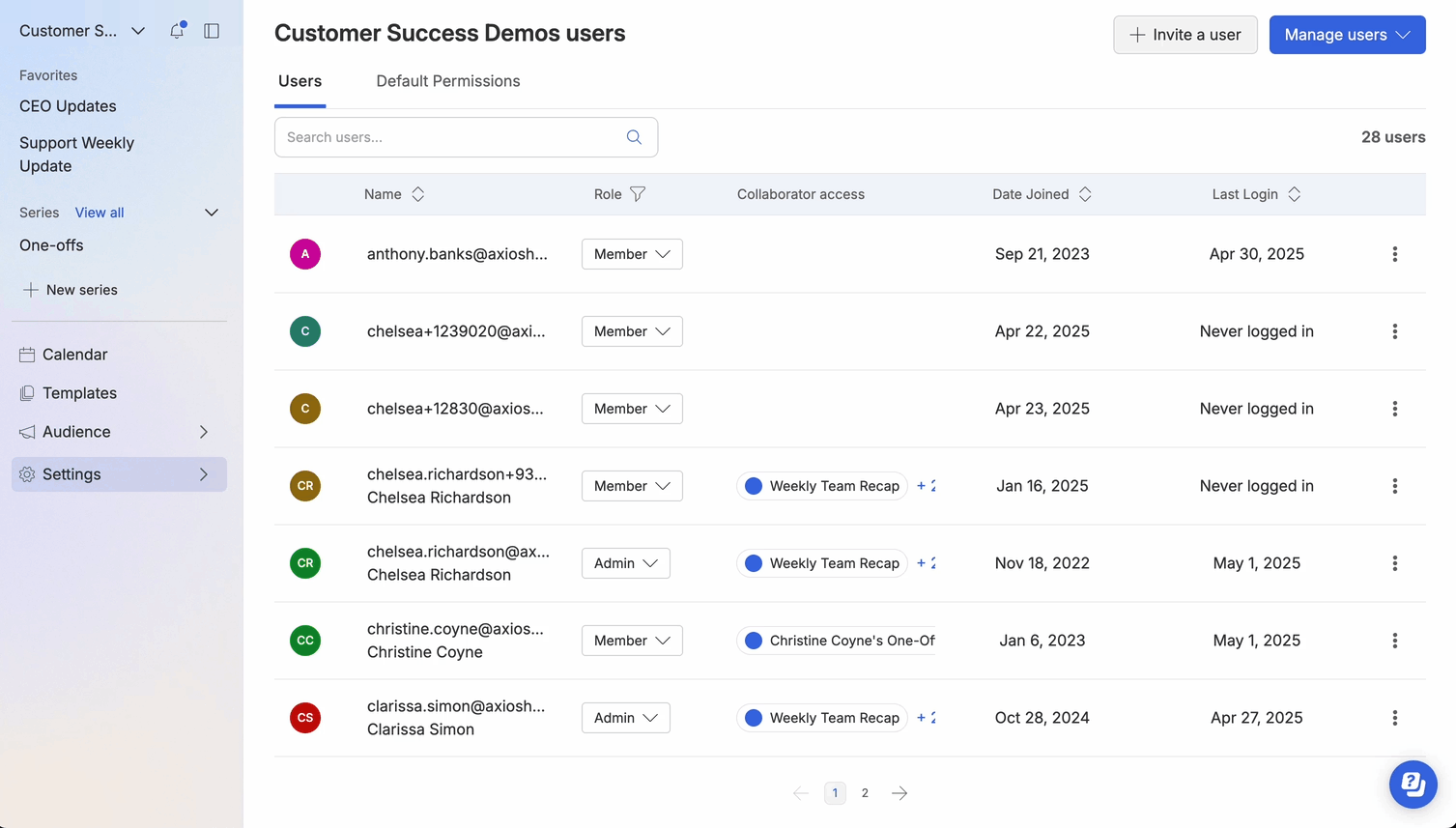This screenshot has height=828, width=1456.
Task: Click the 28 users count
Action: [x=1393, y=137]
